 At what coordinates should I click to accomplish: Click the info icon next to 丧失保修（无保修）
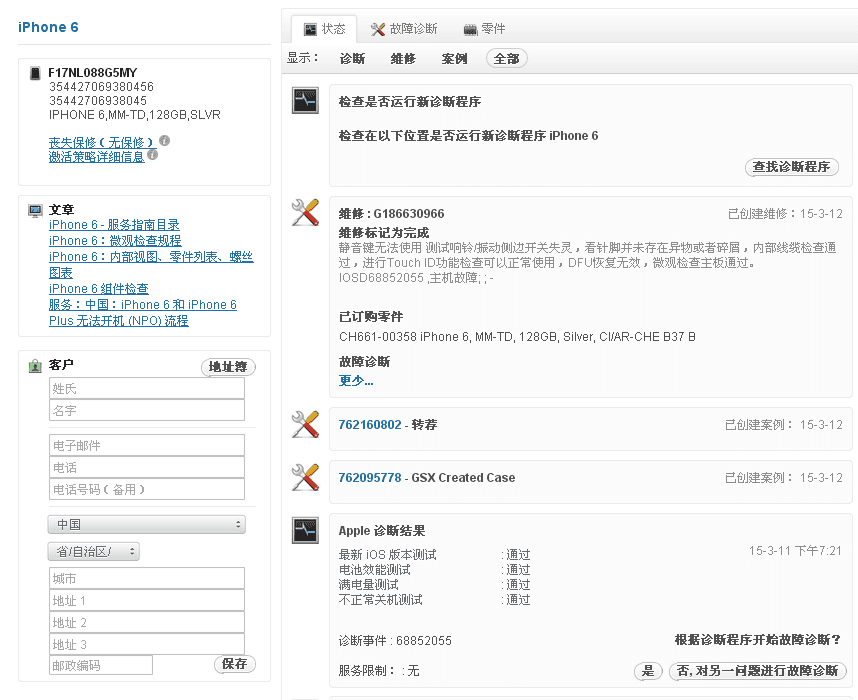tap(164, 141)
